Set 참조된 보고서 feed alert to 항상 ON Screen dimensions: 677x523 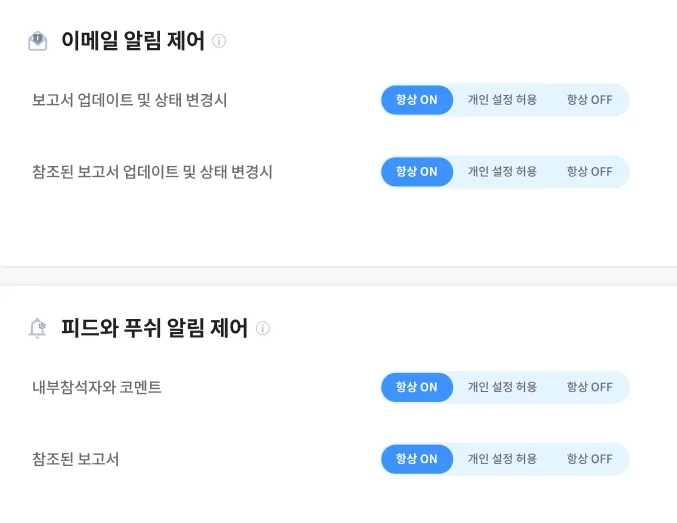coord(416,459)
